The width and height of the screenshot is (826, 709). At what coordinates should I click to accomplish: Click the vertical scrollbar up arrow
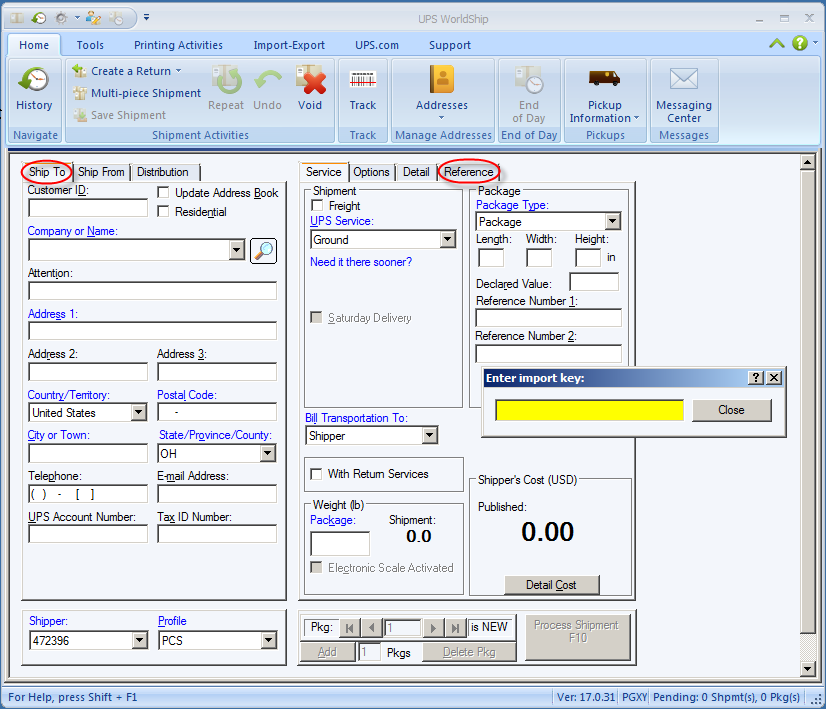808,162
